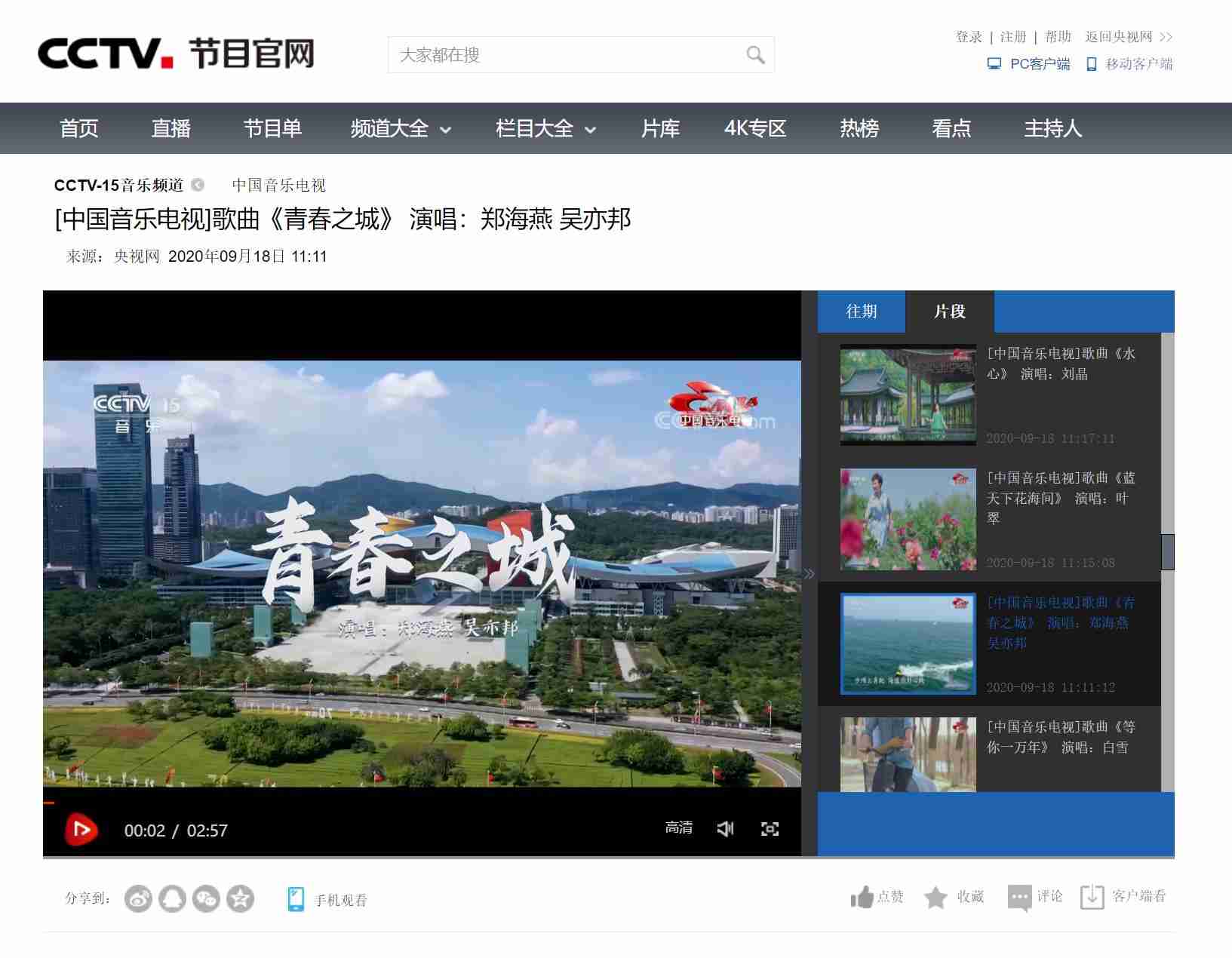Click the 点赞 text label
This screenshot has width=1232, height=958.
tap(890, 896)
